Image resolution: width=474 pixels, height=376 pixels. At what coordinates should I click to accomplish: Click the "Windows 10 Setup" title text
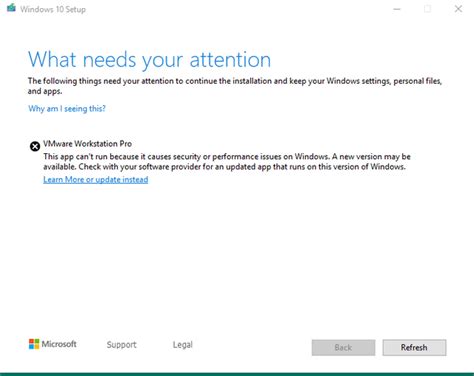pos(53,9)
